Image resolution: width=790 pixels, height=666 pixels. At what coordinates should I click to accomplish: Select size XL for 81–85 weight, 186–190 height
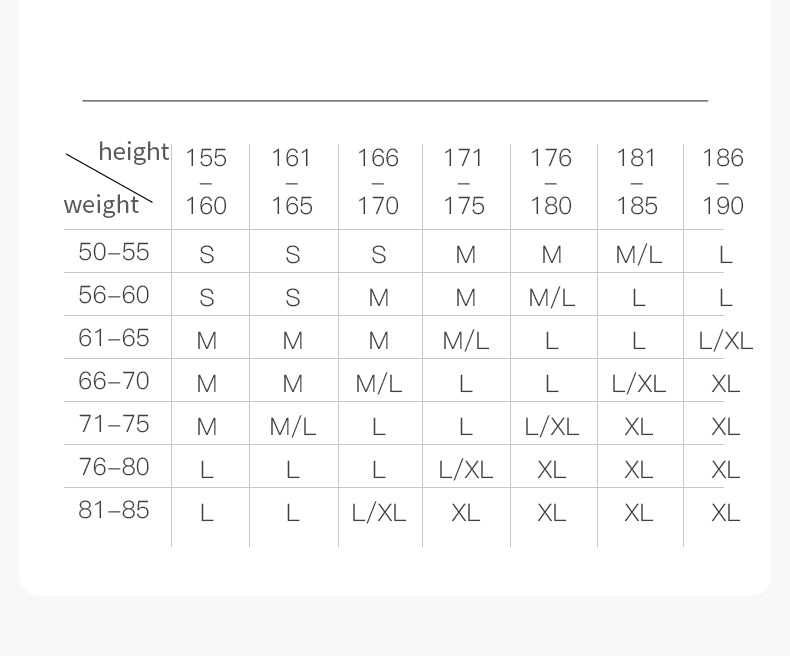click(x=725, y=513)
